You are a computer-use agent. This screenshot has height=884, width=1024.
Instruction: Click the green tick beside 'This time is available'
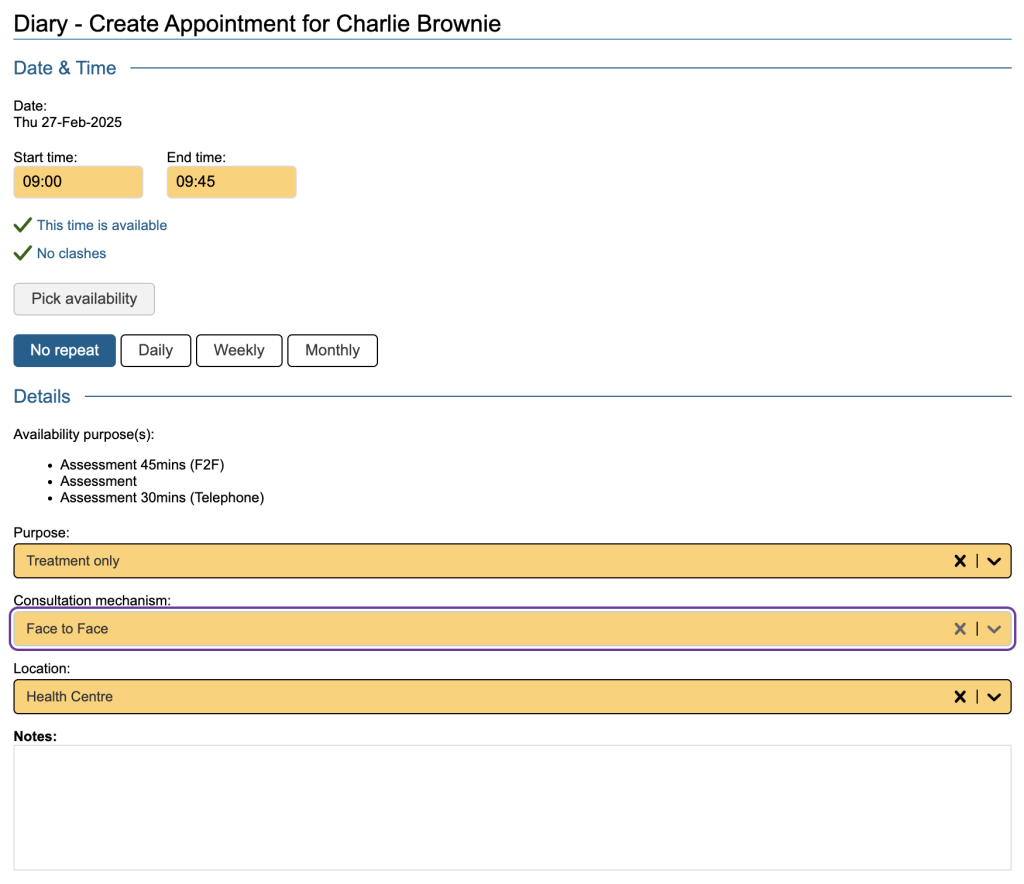tap(23, 225)
